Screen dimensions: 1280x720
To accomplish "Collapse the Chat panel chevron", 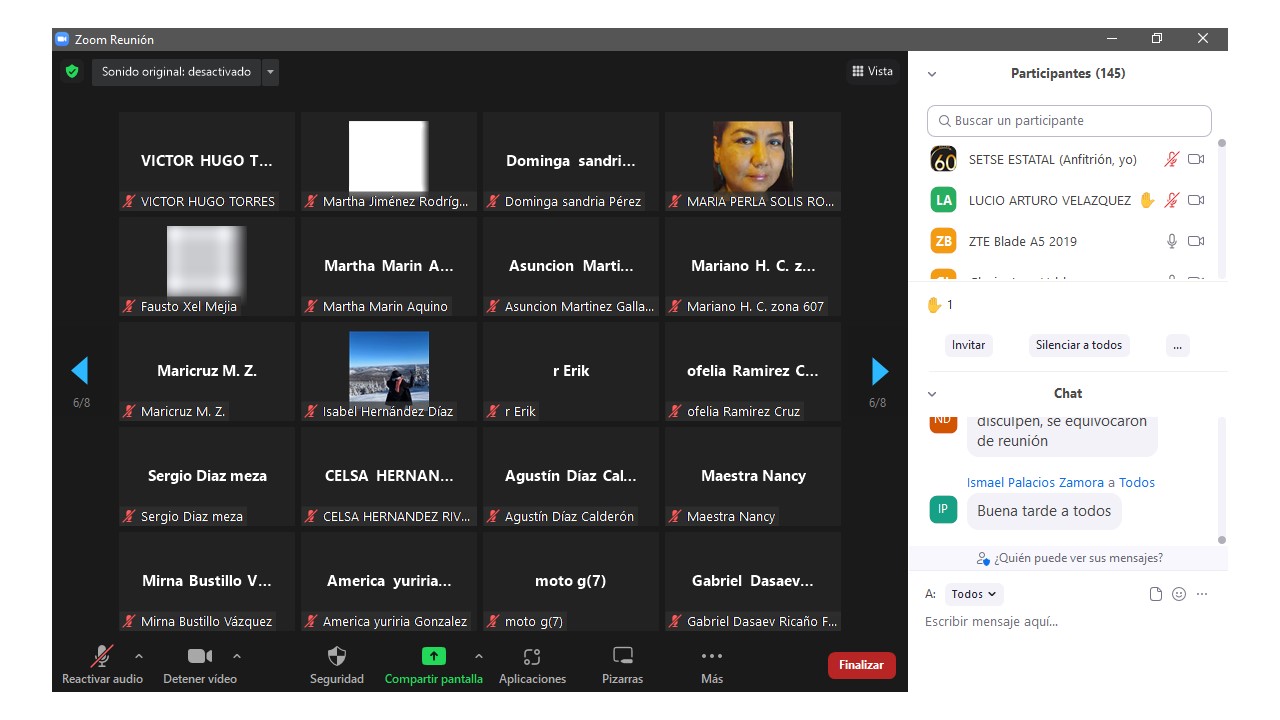I will click(x=932, y=394).
